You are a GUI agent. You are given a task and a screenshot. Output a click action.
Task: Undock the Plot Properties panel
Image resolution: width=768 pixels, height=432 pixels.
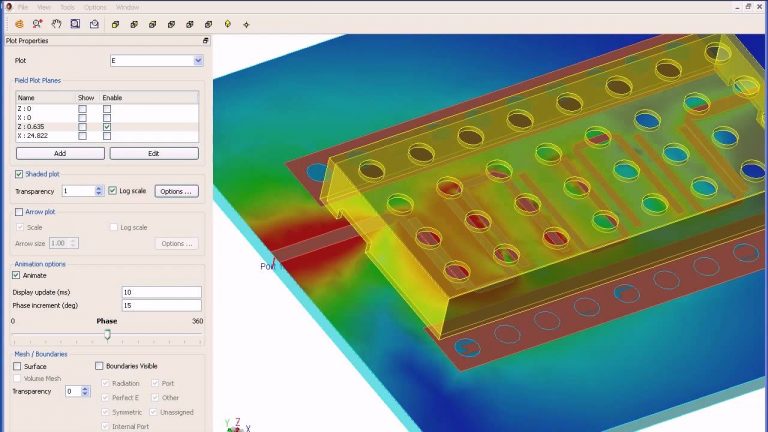(206, 41)
